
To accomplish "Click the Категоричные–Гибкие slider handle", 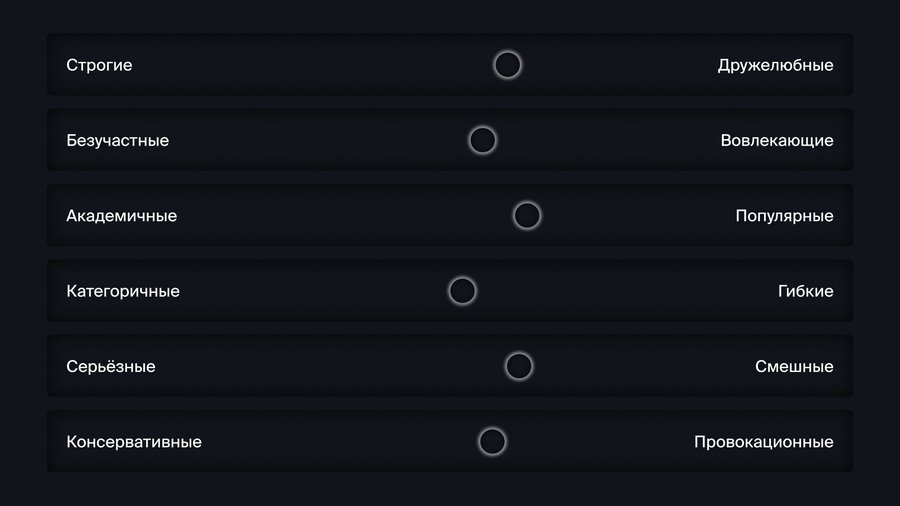I will [462, 291].
